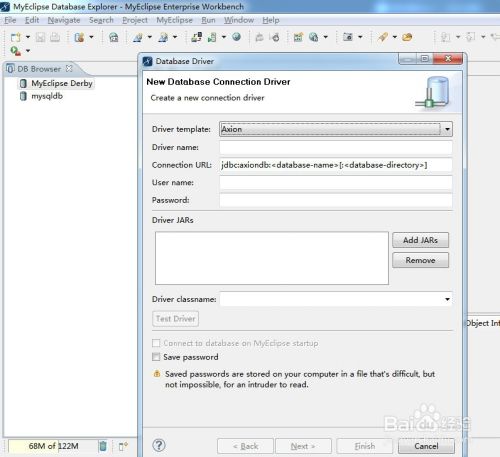Click into the User name field
This screenshot has width=500, height=457.
[x=336, y=182]
